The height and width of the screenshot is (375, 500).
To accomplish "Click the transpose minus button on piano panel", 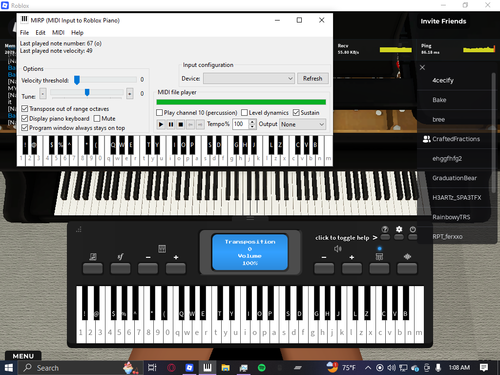I will point(148,268).
